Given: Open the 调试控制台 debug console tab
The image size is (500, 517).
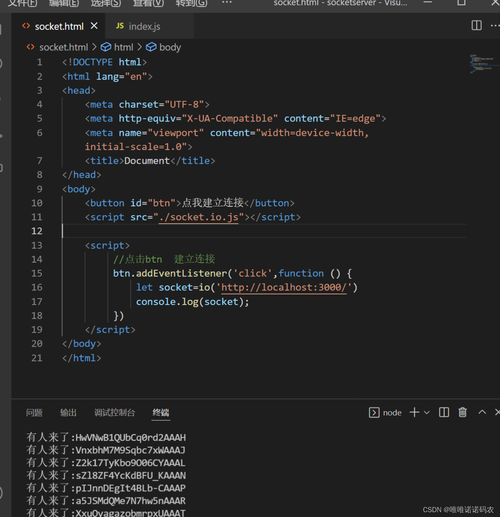Looking at the screenshot, I should (114, 413).
